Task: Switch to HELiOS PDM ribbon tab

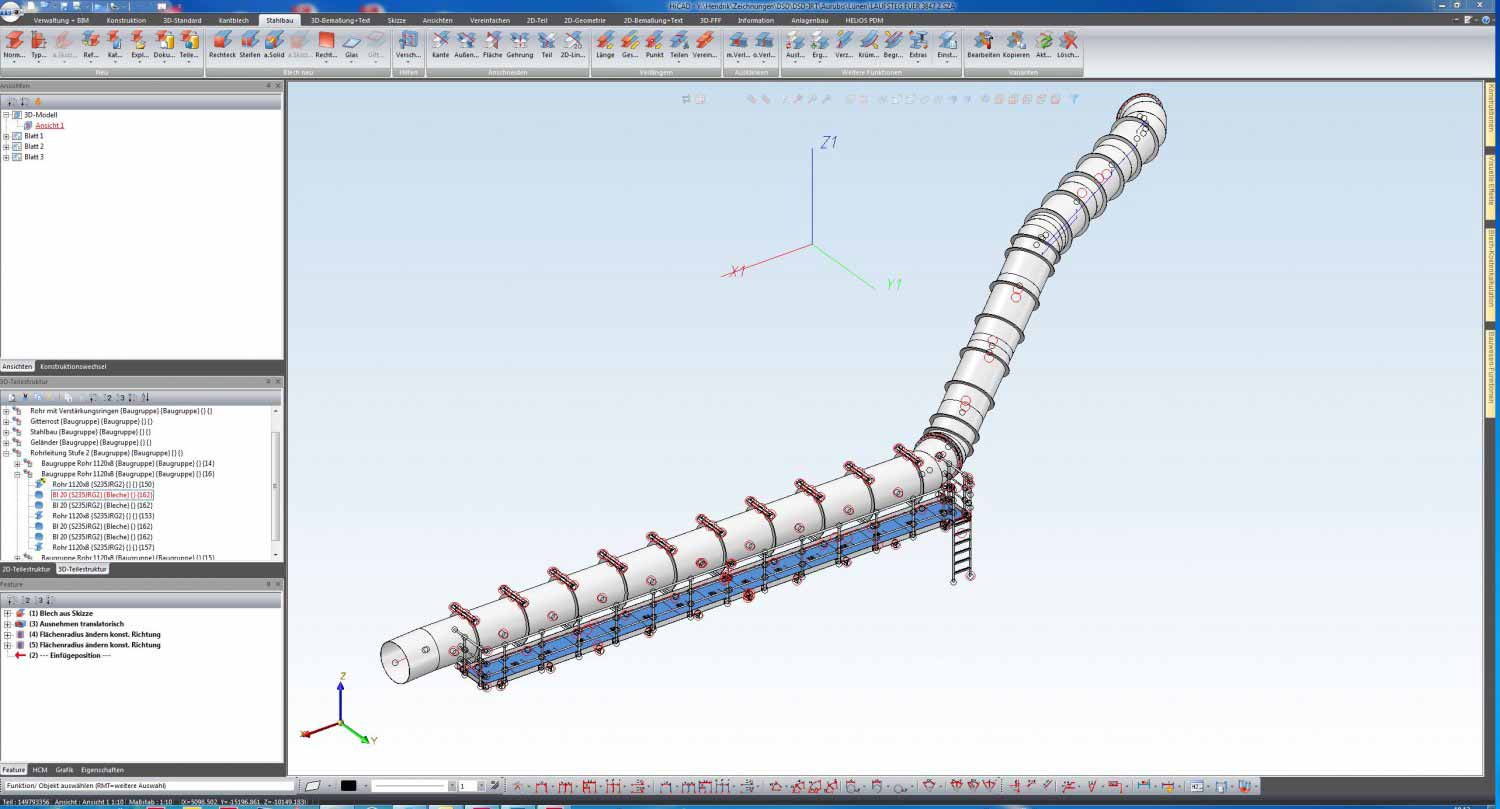Action: [x=864, y=20]
